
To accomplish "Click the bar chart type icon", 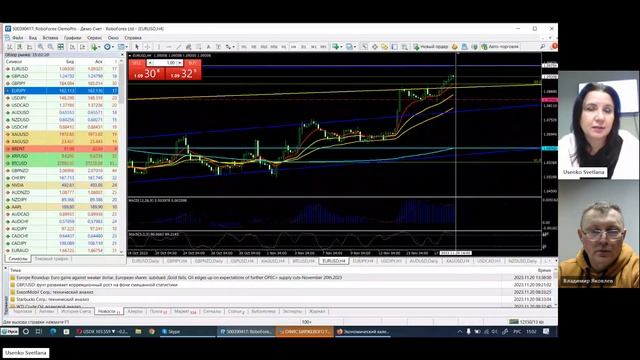I will click(9, 47).
